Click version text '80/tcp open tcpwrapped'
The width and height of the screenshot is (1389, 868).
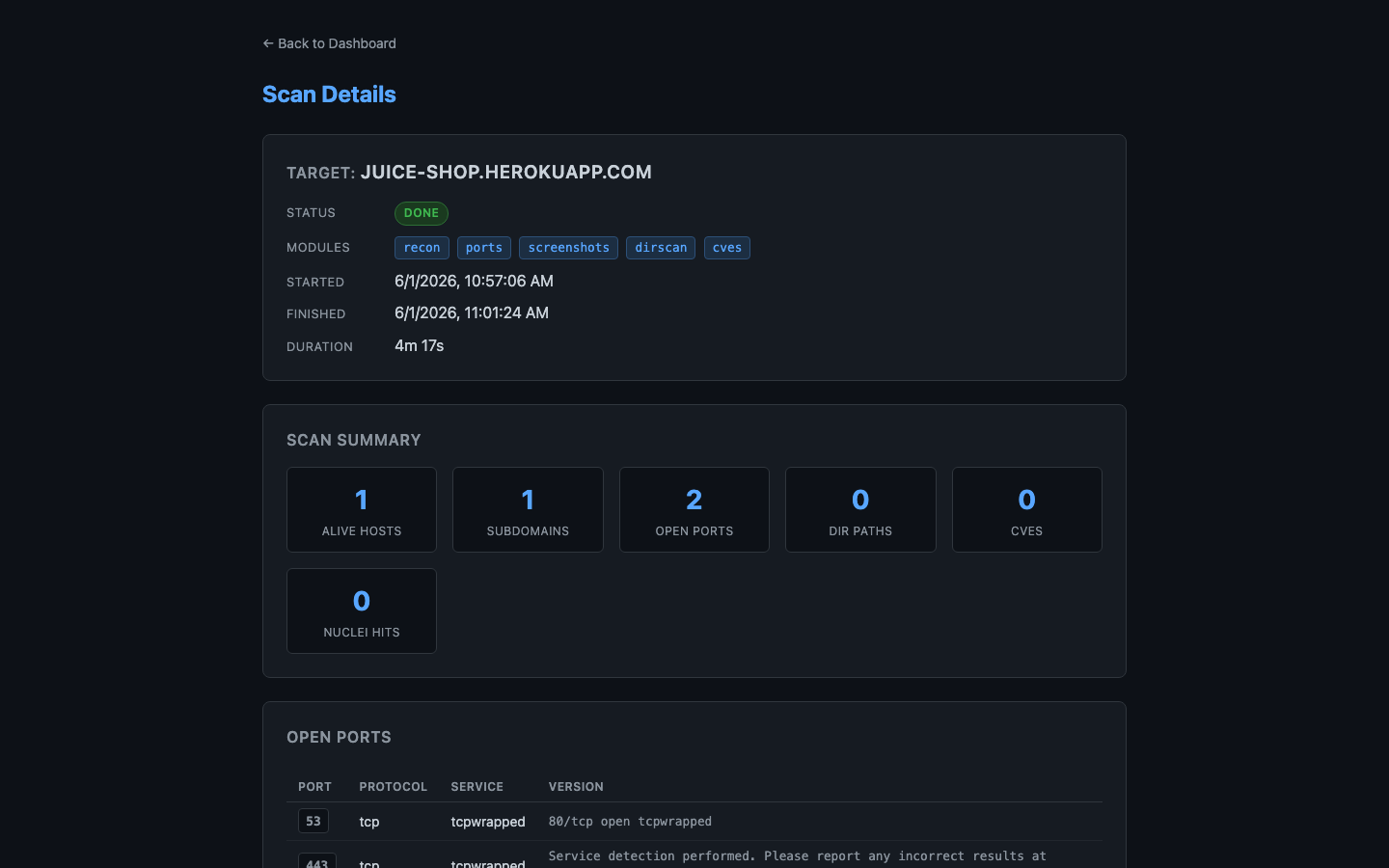[630, 822]
